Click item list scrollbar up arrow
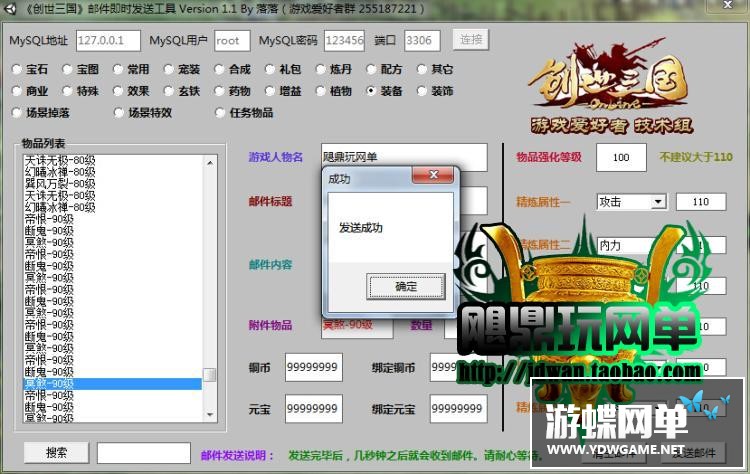Viewport: 750px width, 474px height. [x=210, y=163]
